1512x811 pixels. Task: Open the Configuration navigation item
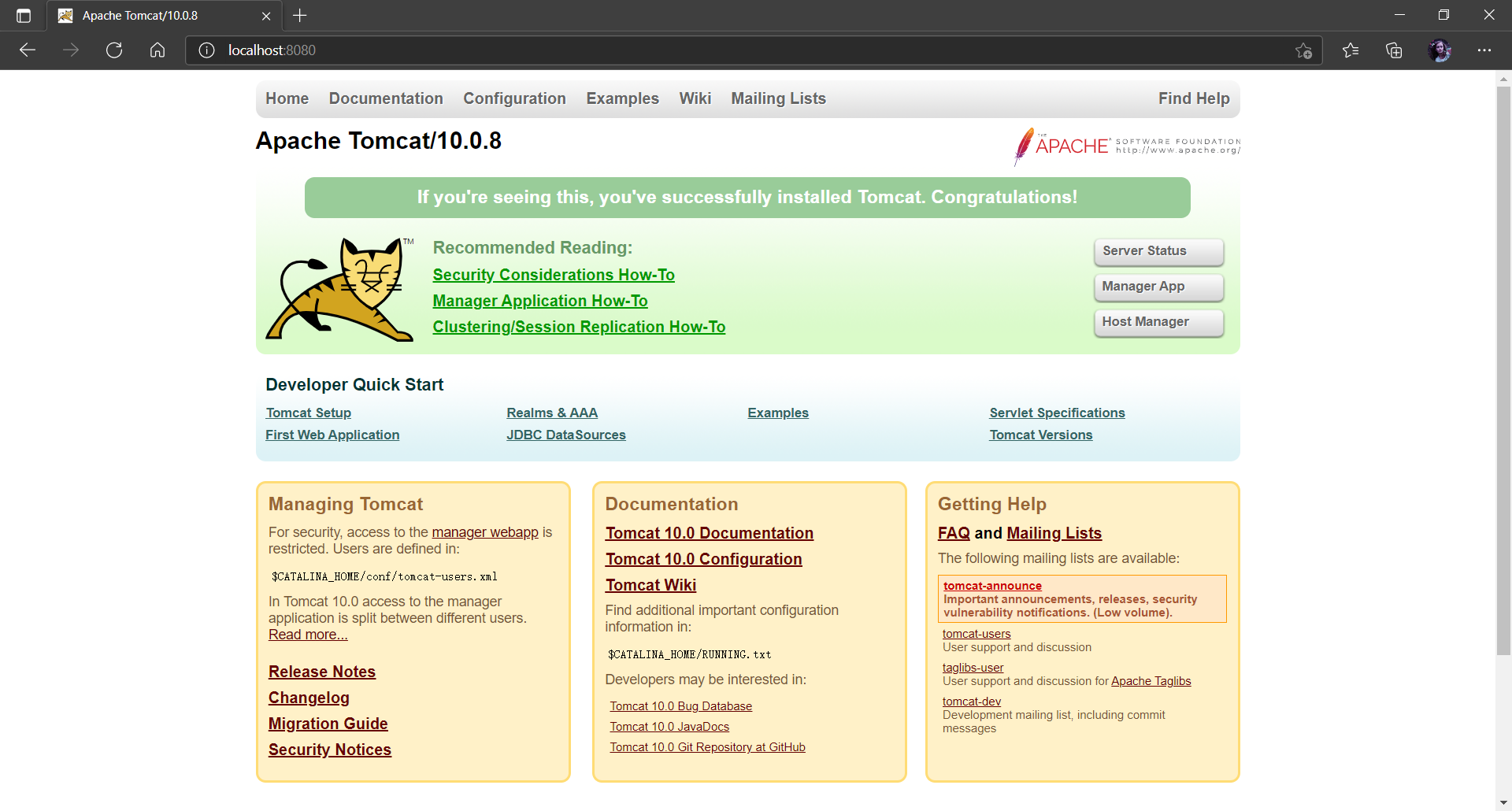click(x=514, y=98)
